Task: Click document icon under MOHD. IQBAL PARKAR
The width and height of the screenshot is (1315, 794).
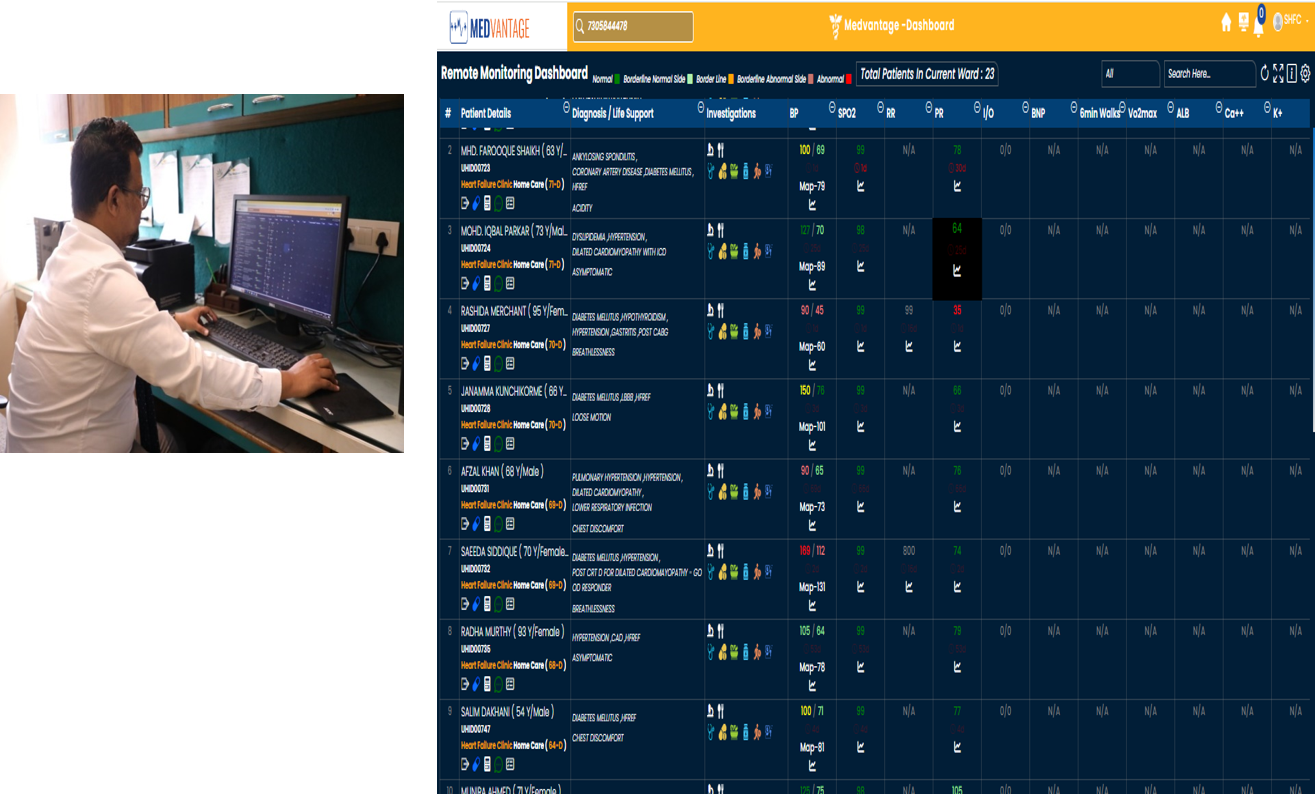Action: coord(487,284)
